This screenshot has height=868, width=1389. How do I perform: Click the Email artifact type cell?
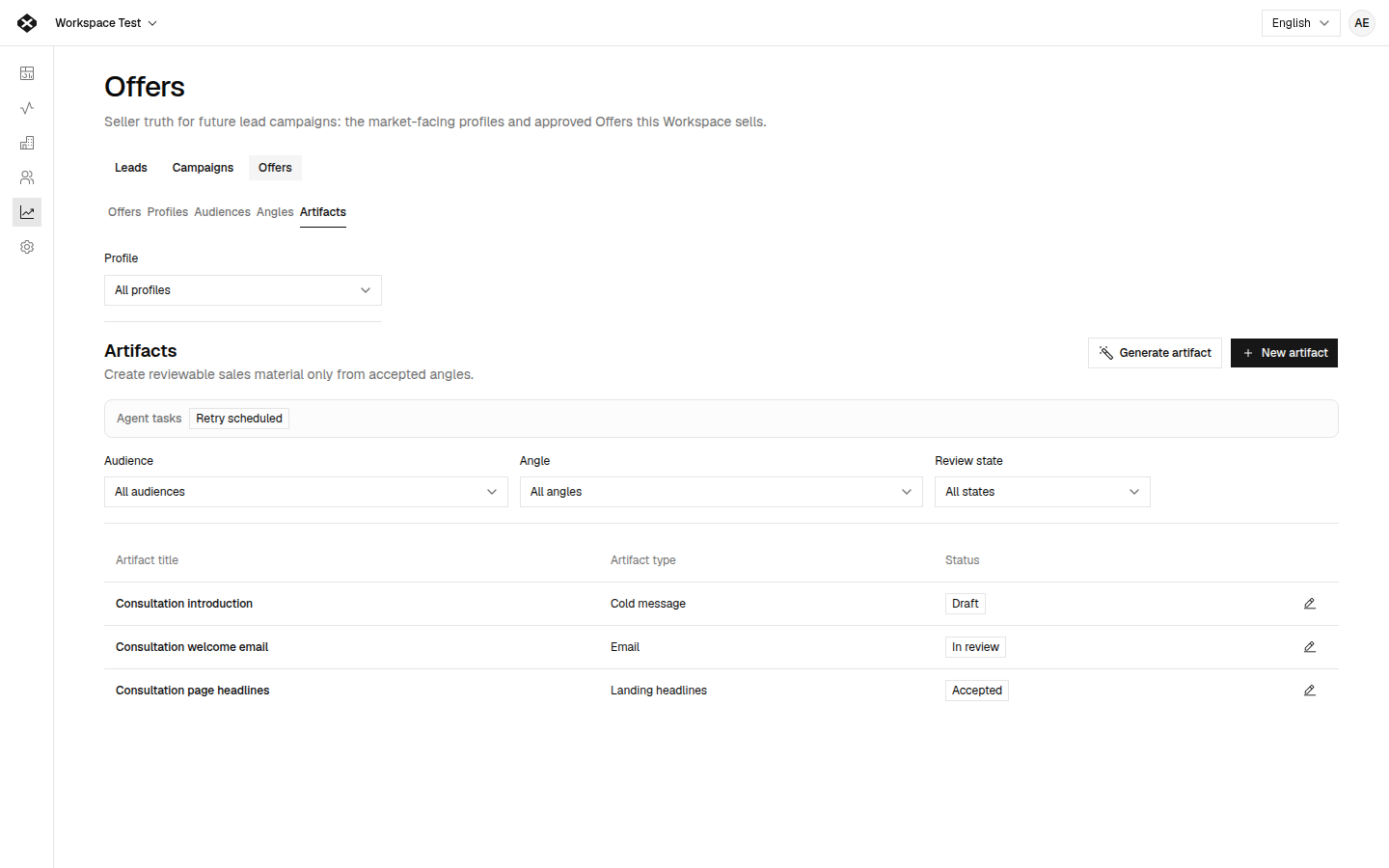pos(625,647)
